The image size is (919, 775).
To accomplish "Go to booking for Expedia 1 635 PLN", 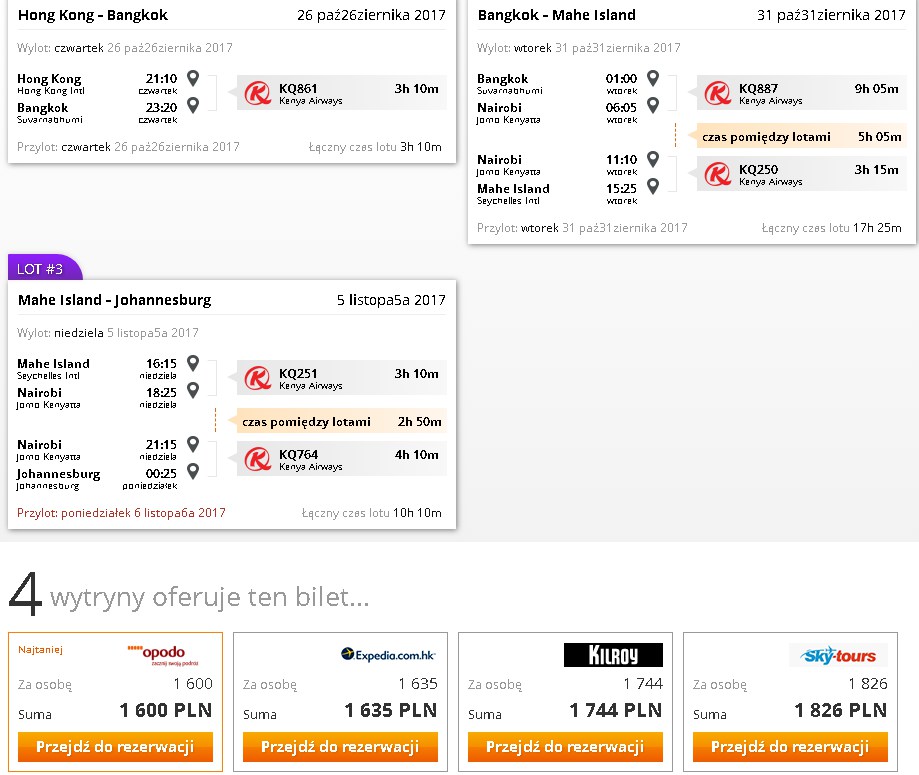I will tap(341, 747).
